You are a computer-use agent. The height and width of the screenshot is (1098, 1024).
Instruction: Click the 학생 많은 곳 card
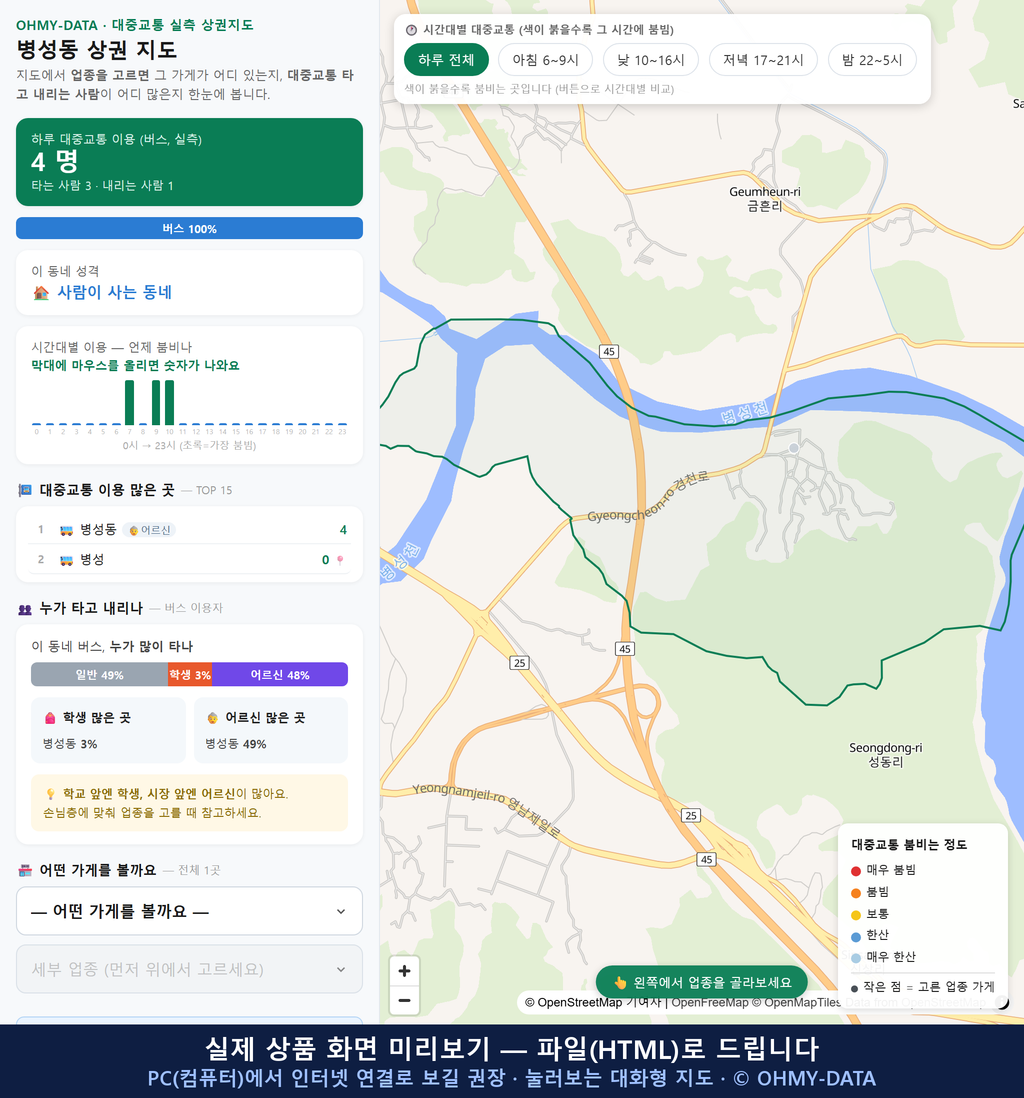click(109, 730)
